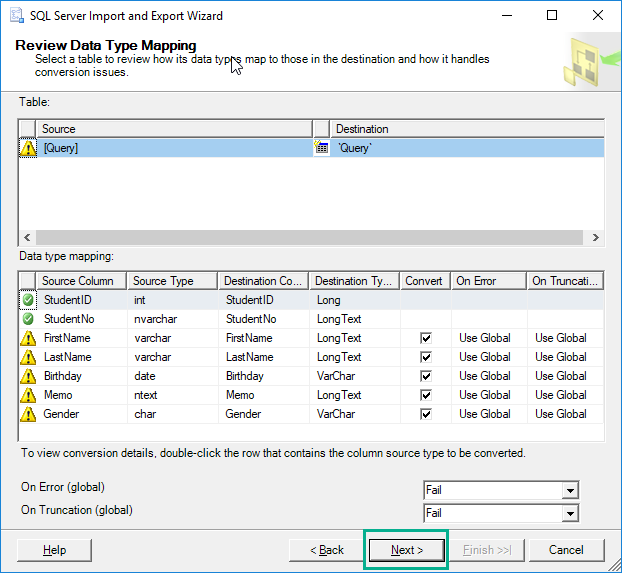Click warning icon for Memo row
Image resolution: width=622 pixels, height=573 pixels.
point(28,395)
